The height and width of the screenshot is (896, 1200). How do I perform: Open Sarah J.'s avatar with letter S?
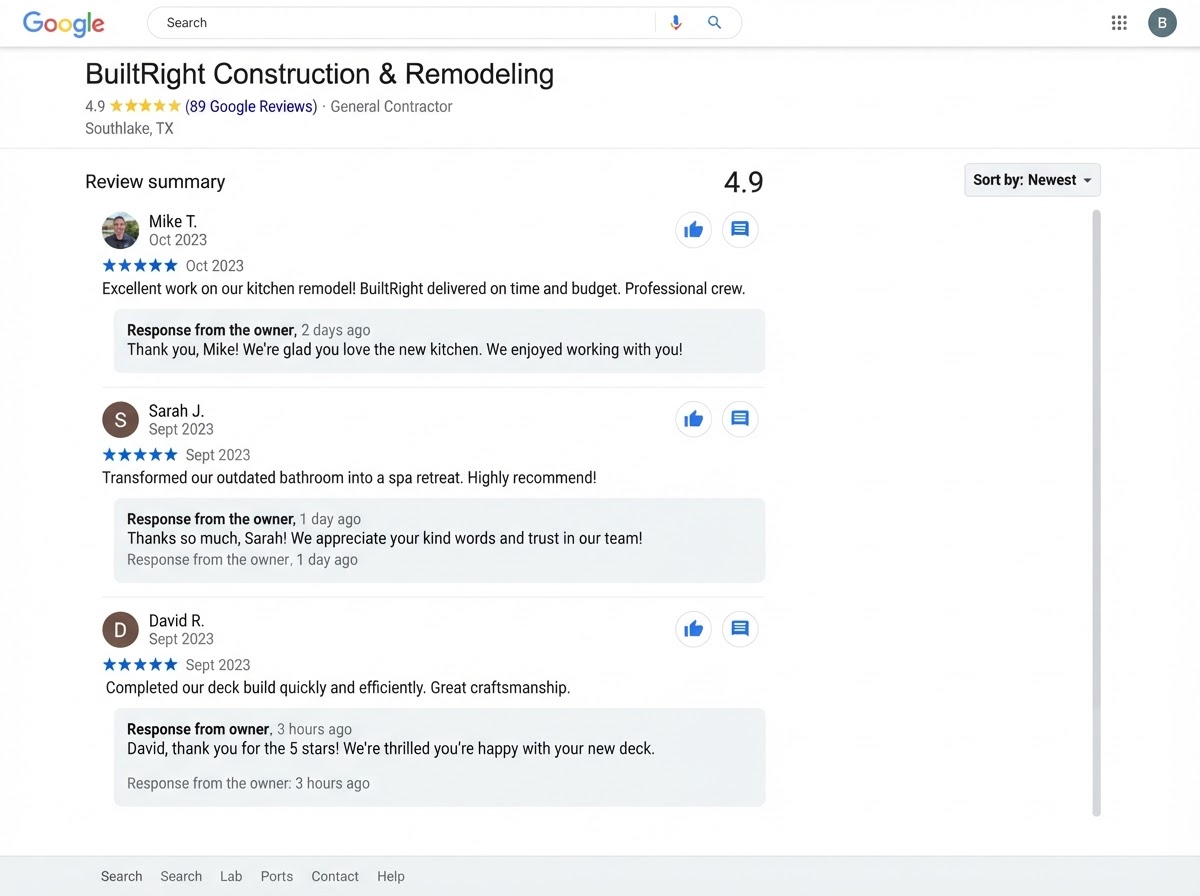pyautogui.click(x=120, y=420)
